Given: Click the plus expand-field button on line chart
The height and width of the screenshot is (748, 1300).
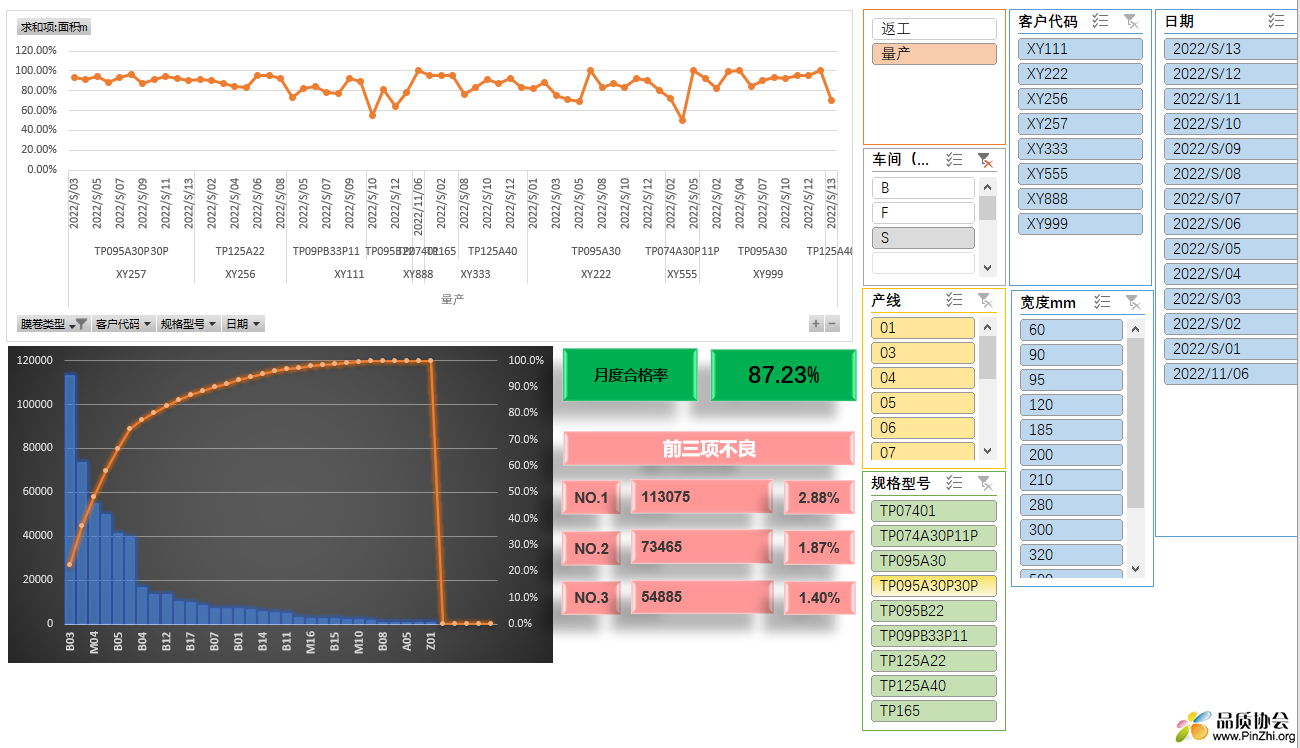Looking at the screenshot, I should tap(816, 323).
